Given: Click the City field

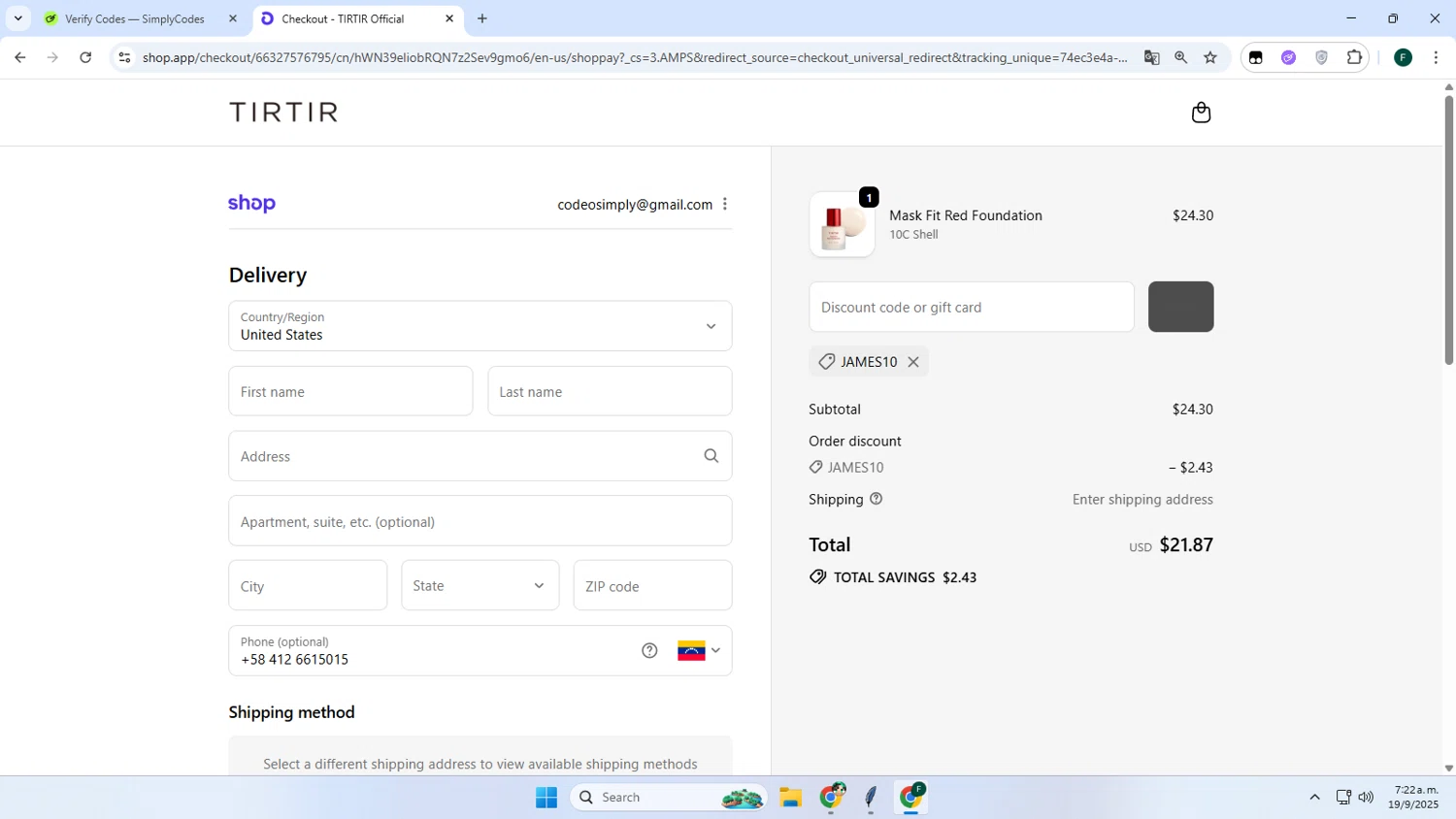Looking at the screenshot, I should tap(308, 585).
